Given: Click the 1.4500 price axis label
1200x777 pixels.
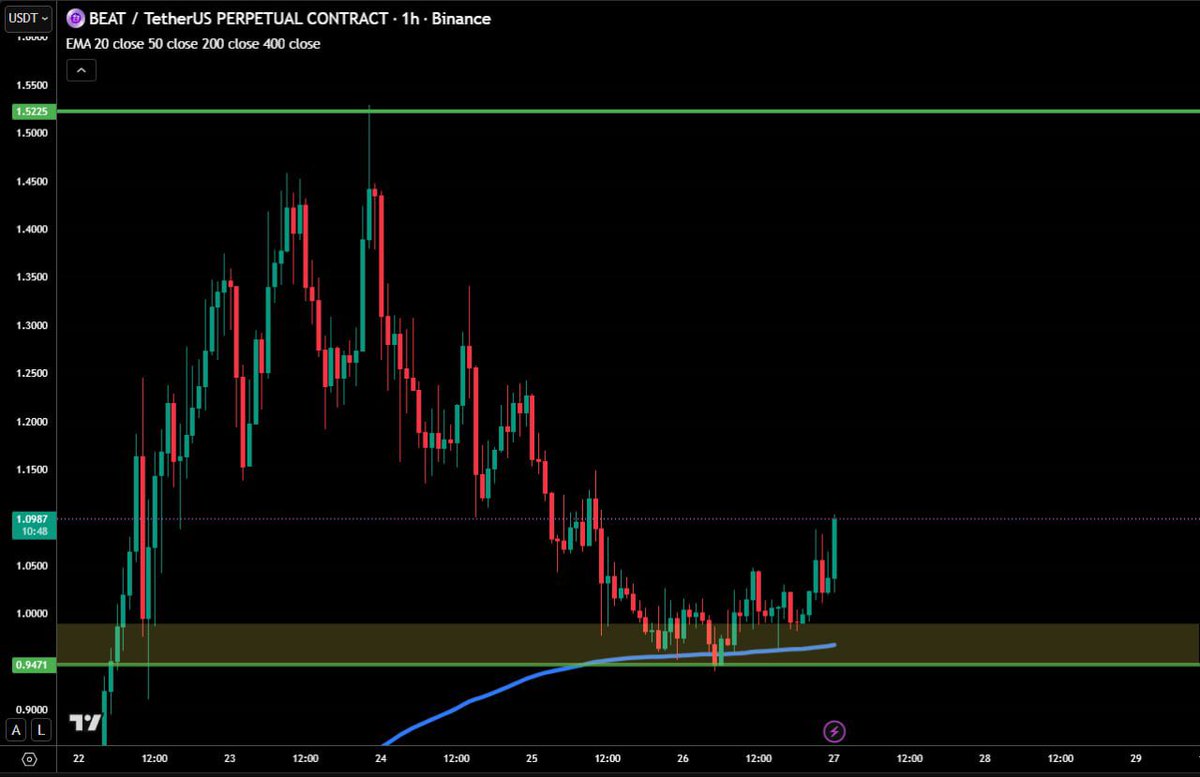Looking at the screenshot, I should point(33,182).
